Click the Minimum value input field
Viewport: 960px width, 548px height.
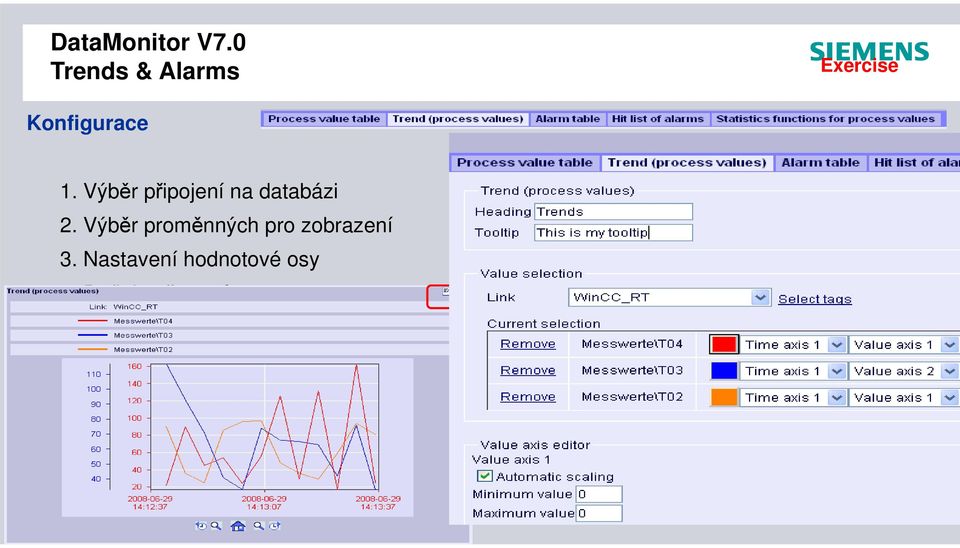coord(599,494)
